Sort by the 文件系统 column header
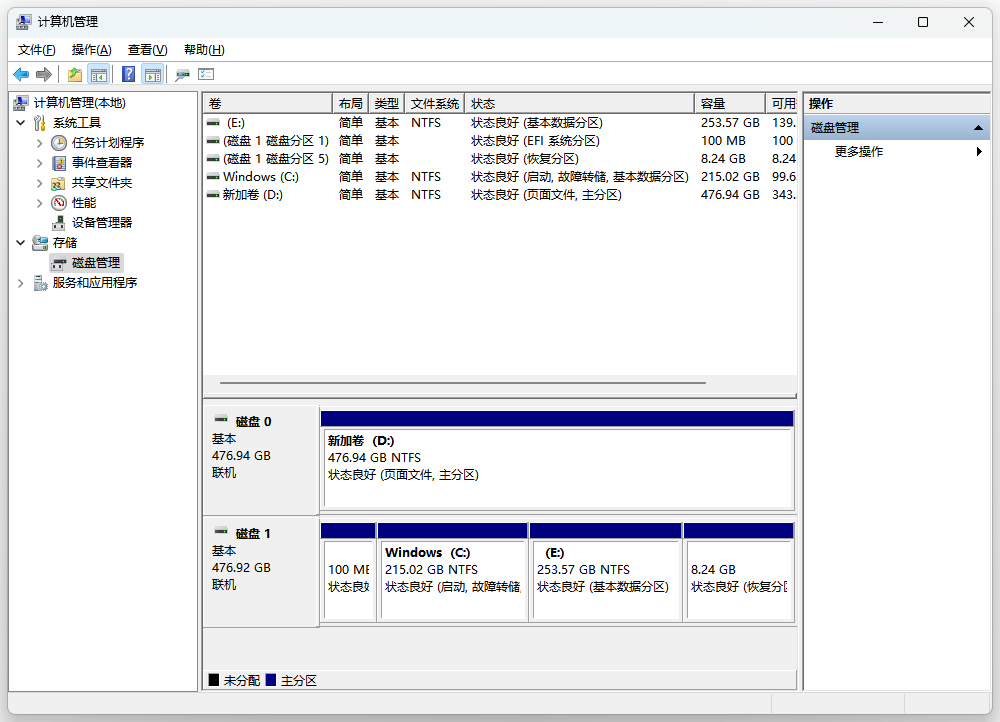 click(x=435, y=103)
